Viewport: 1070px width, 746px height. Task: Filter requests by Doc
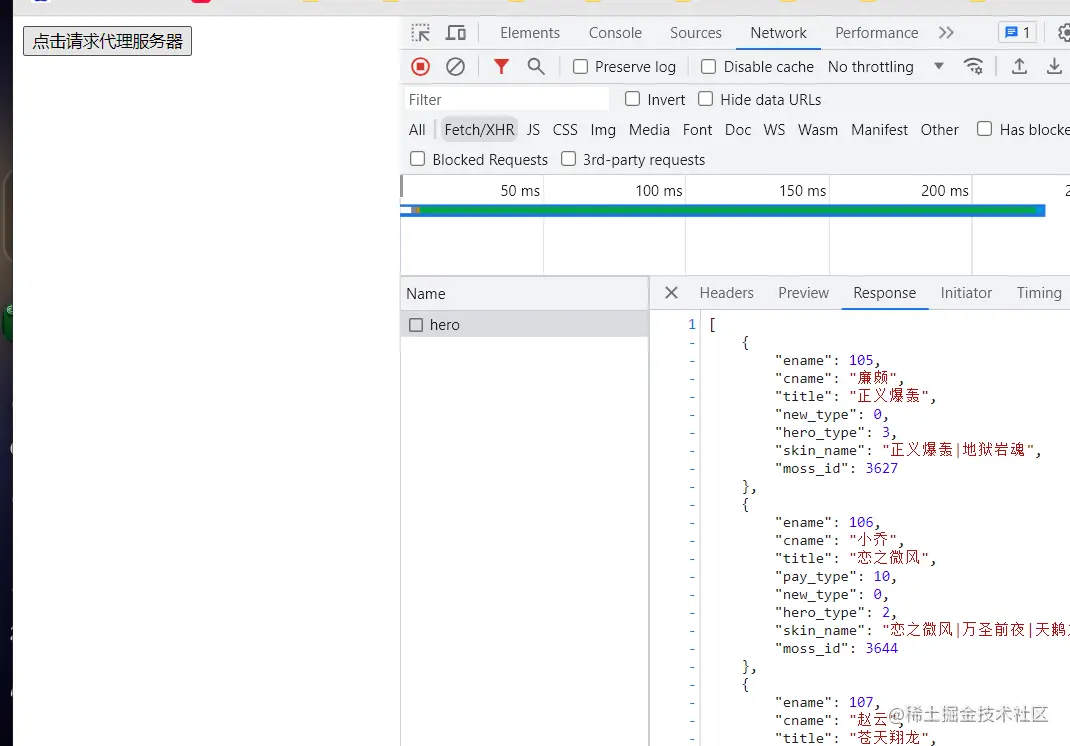pyautogui.click(x=738, y=130)
